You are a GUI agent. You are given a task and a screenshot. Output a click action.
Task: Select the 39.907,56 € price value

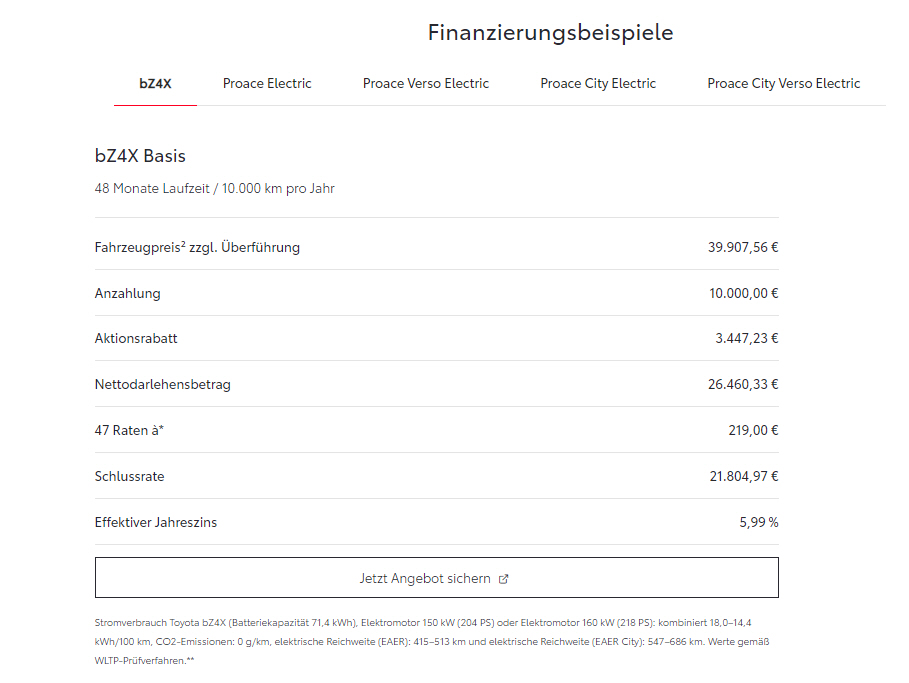tap(742, 248)
